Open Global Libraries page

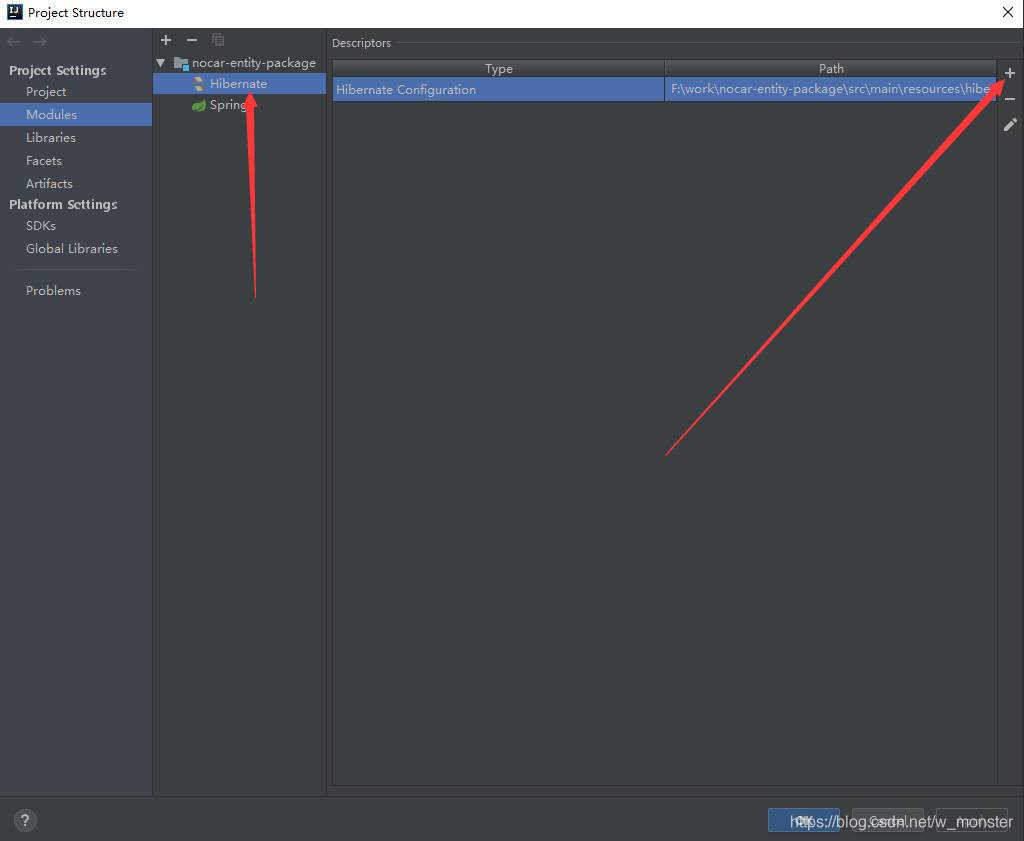(72, 249)
